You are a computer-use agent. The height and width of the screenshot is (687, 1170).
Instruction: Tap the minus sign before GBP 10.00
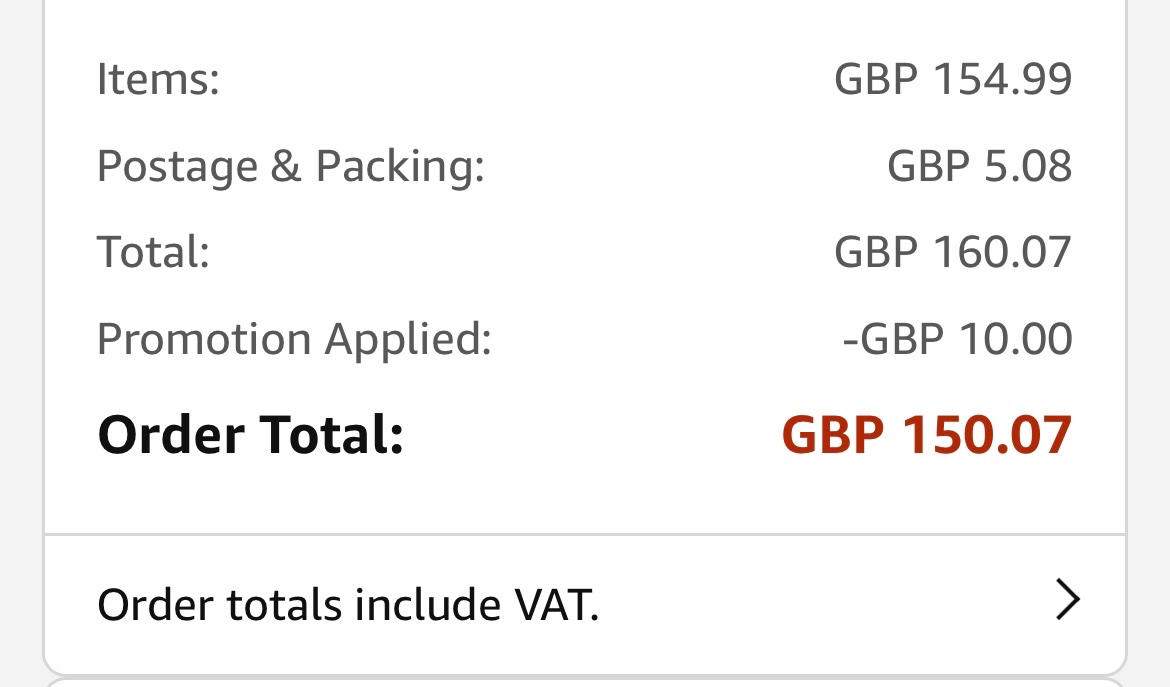click(x=851, y=343)
